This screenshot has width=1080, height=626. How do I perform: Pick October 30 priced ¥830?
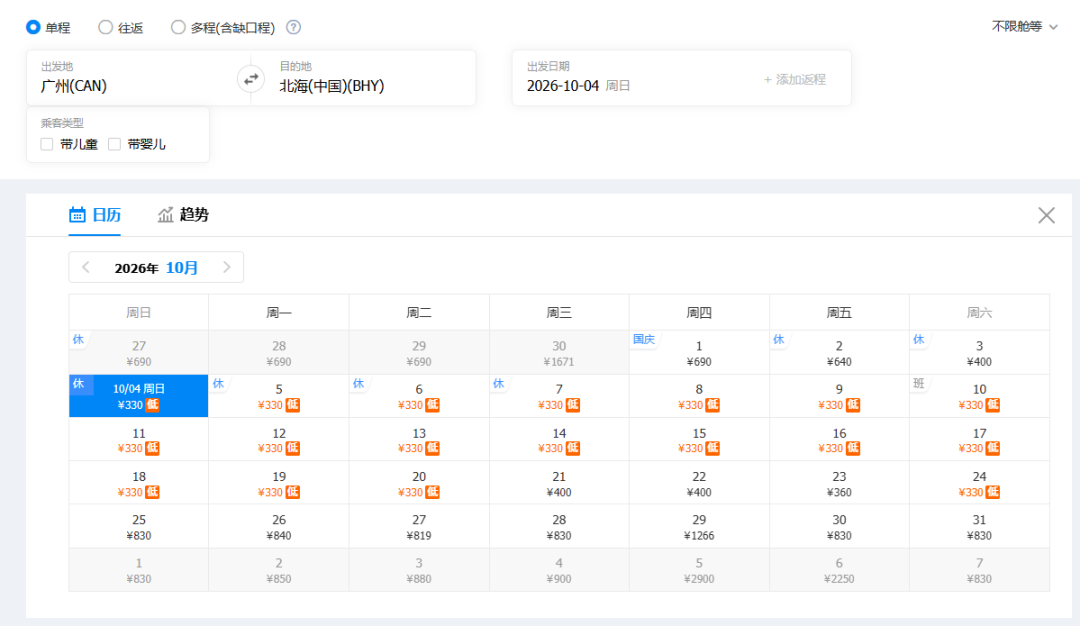839,526
